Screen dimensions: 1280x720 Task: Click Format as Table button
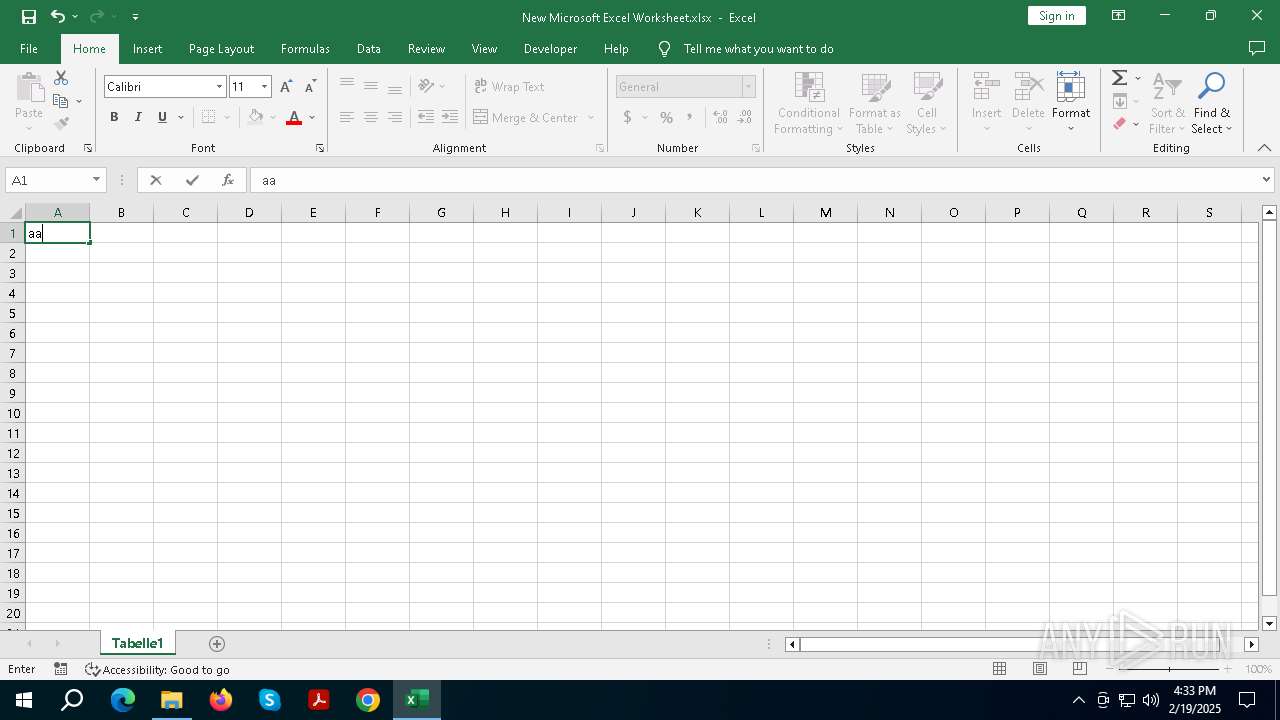click(x=875, y=102)
